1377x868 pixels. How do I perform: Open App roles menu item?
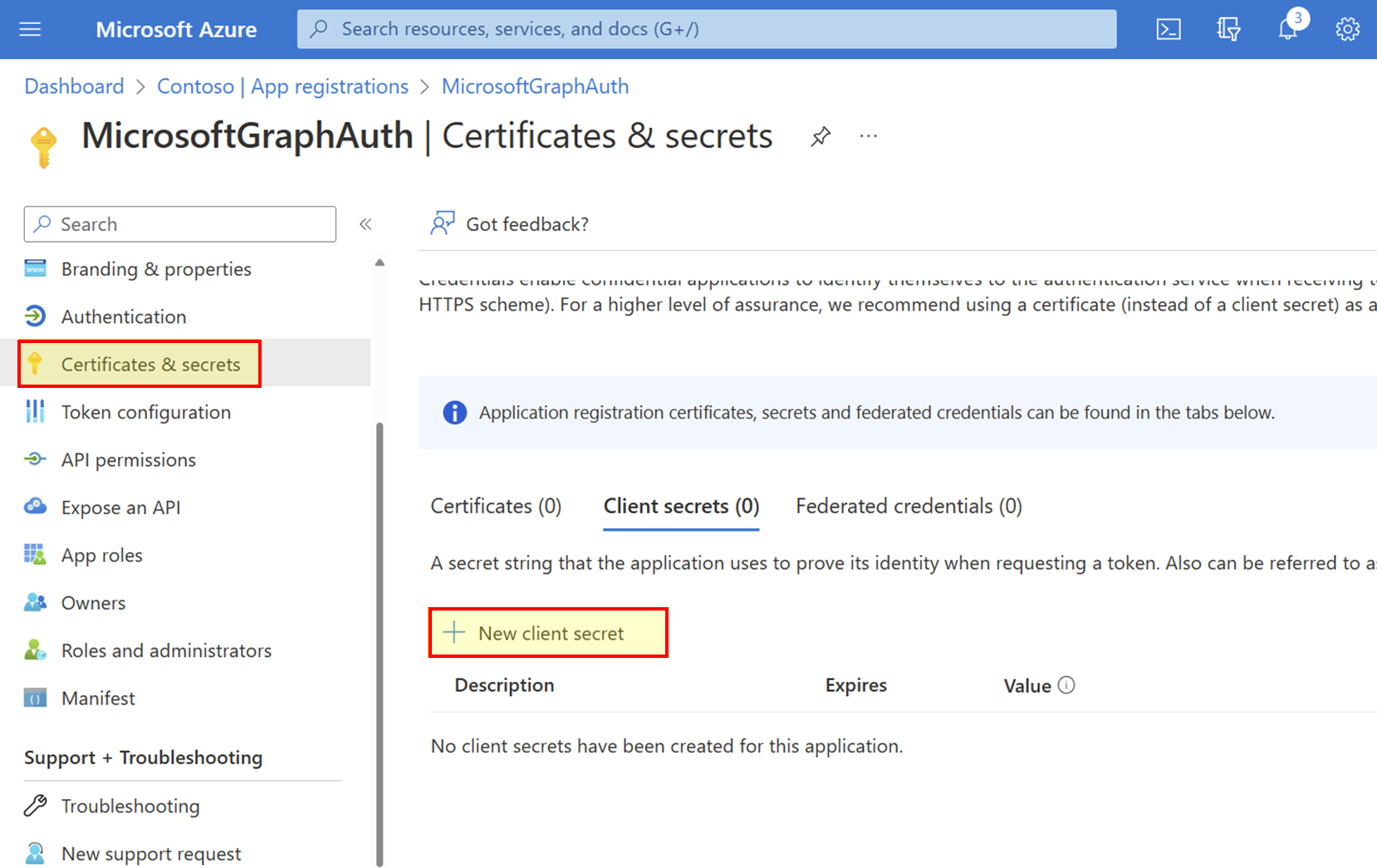(x=102, y=556)
